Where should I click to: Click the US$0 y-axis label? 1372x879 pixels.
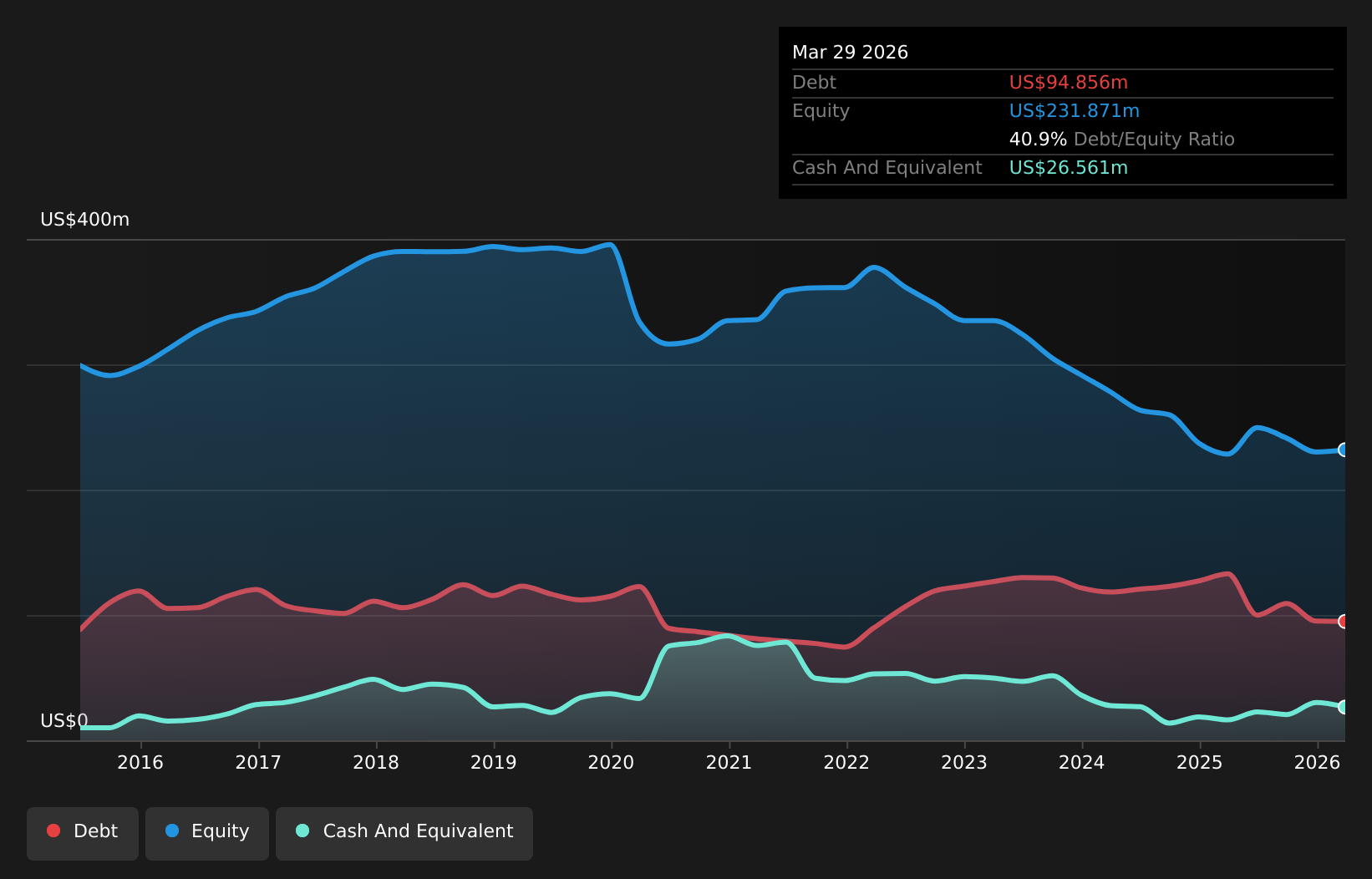click(x=64, y=720)
